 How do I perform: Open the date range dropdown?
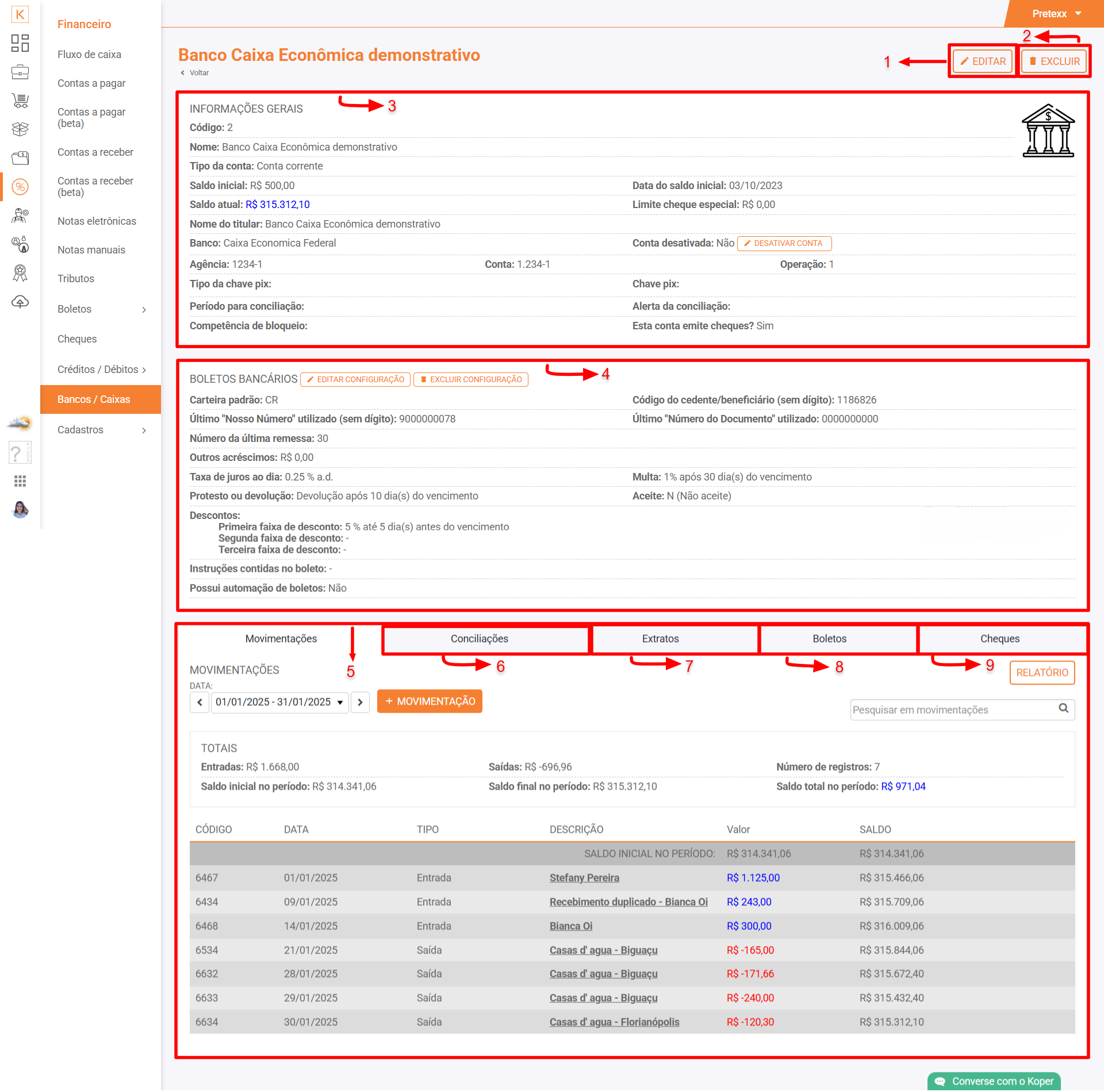(x=279, y=702)
